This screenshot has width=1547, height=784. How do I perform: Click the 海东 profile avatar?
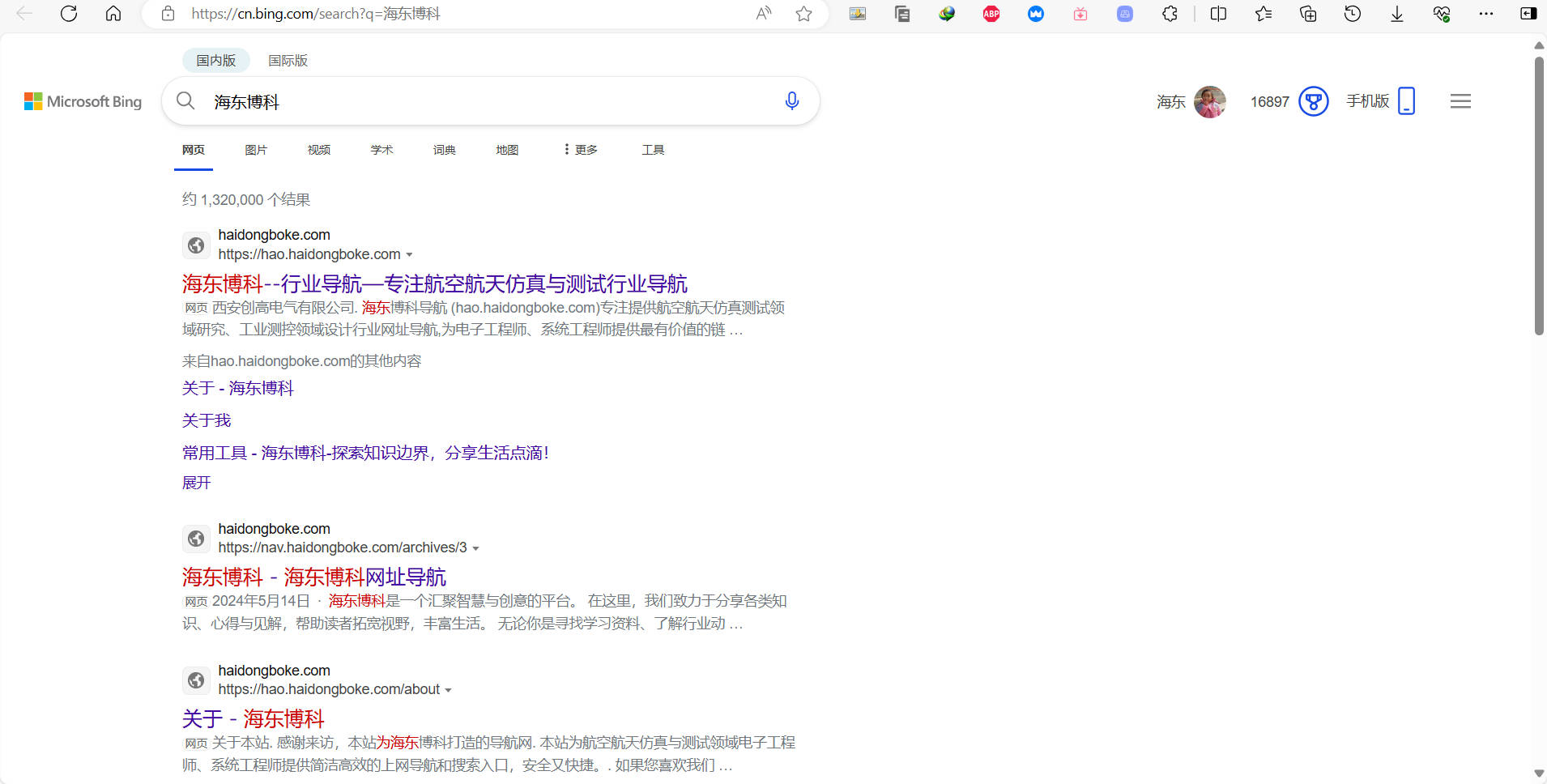pyautogui.click(x=1210, y=101)
